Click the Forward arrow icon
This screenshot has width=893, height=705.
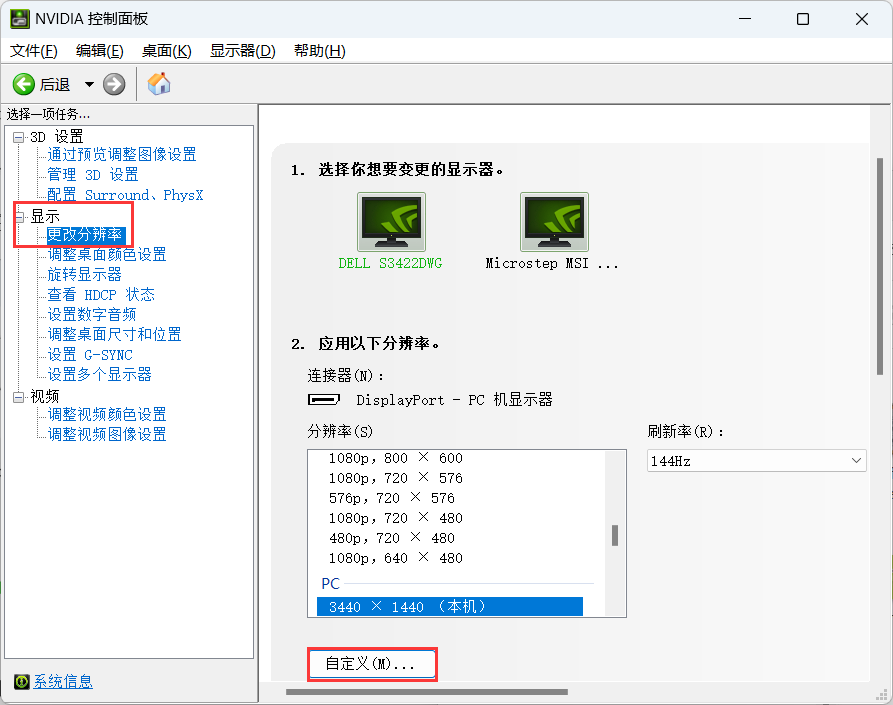click(x=114, y=84)
